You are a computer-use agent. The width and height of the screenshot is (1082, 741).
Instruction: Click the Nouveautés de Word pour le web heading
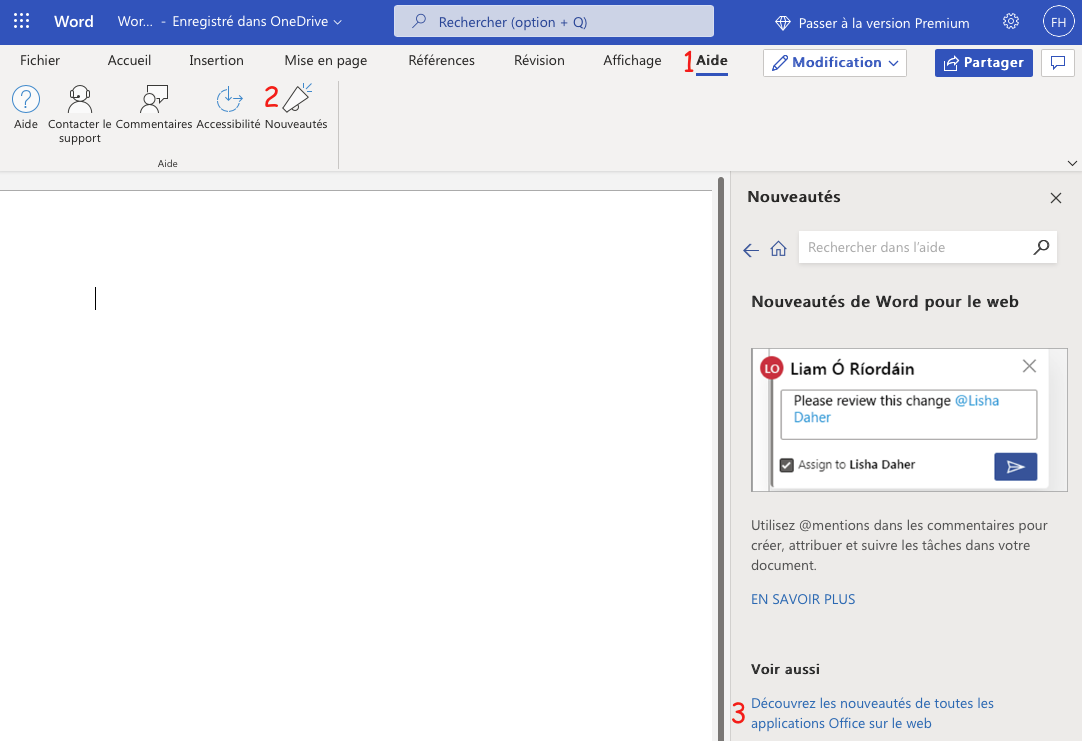(885, 302)
